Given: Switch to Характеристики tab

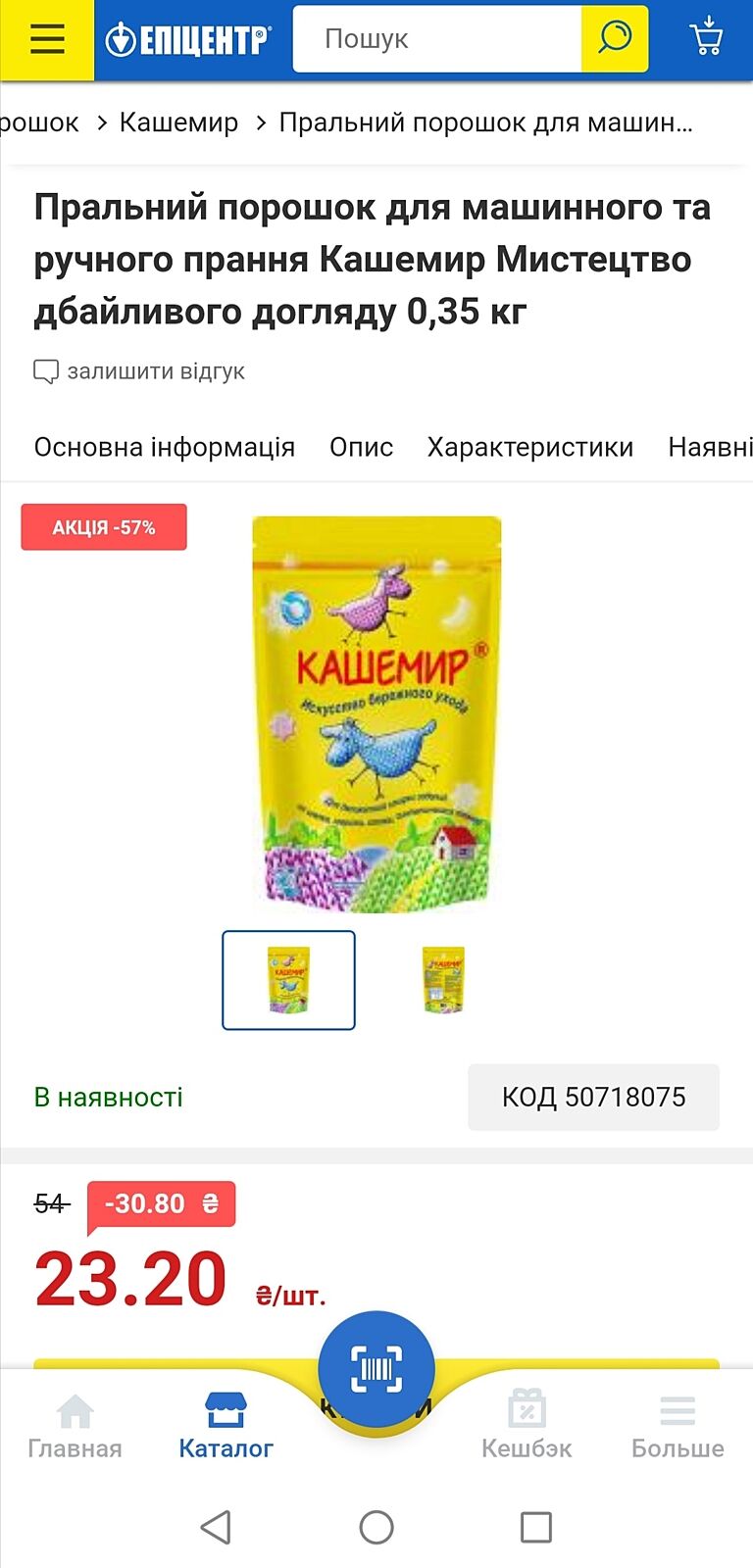Looking at the screenshot, I should pos(530,447).
